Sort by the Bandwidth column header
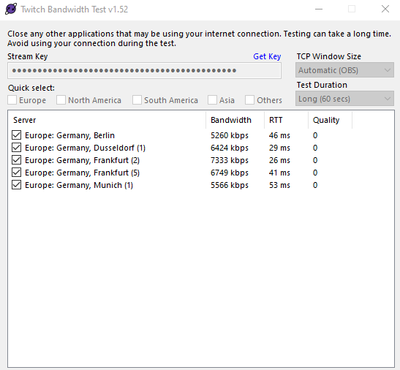This screenshot has height=370, width=400. pyautogui.click(x=235, y=120)
